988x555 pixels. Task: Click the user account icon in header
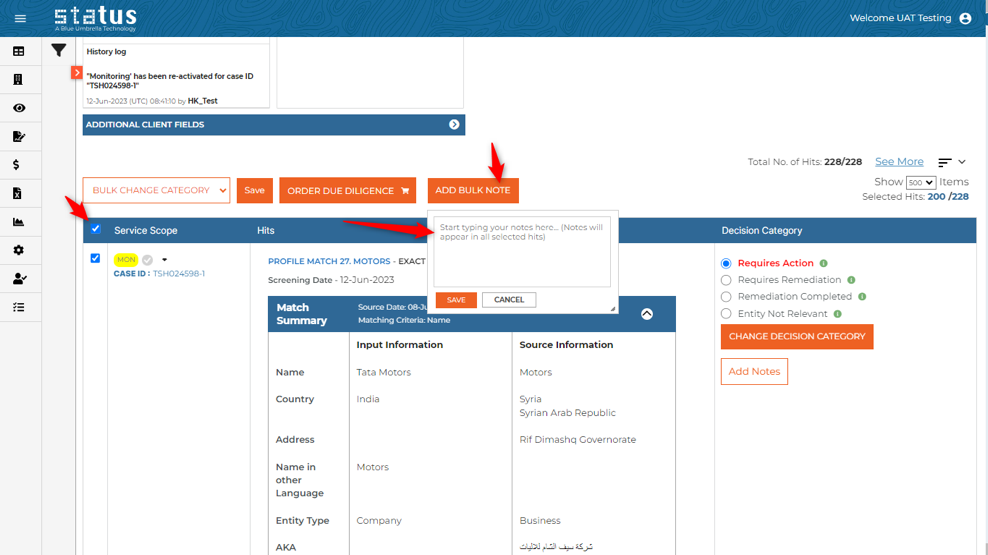pos(965,18)
